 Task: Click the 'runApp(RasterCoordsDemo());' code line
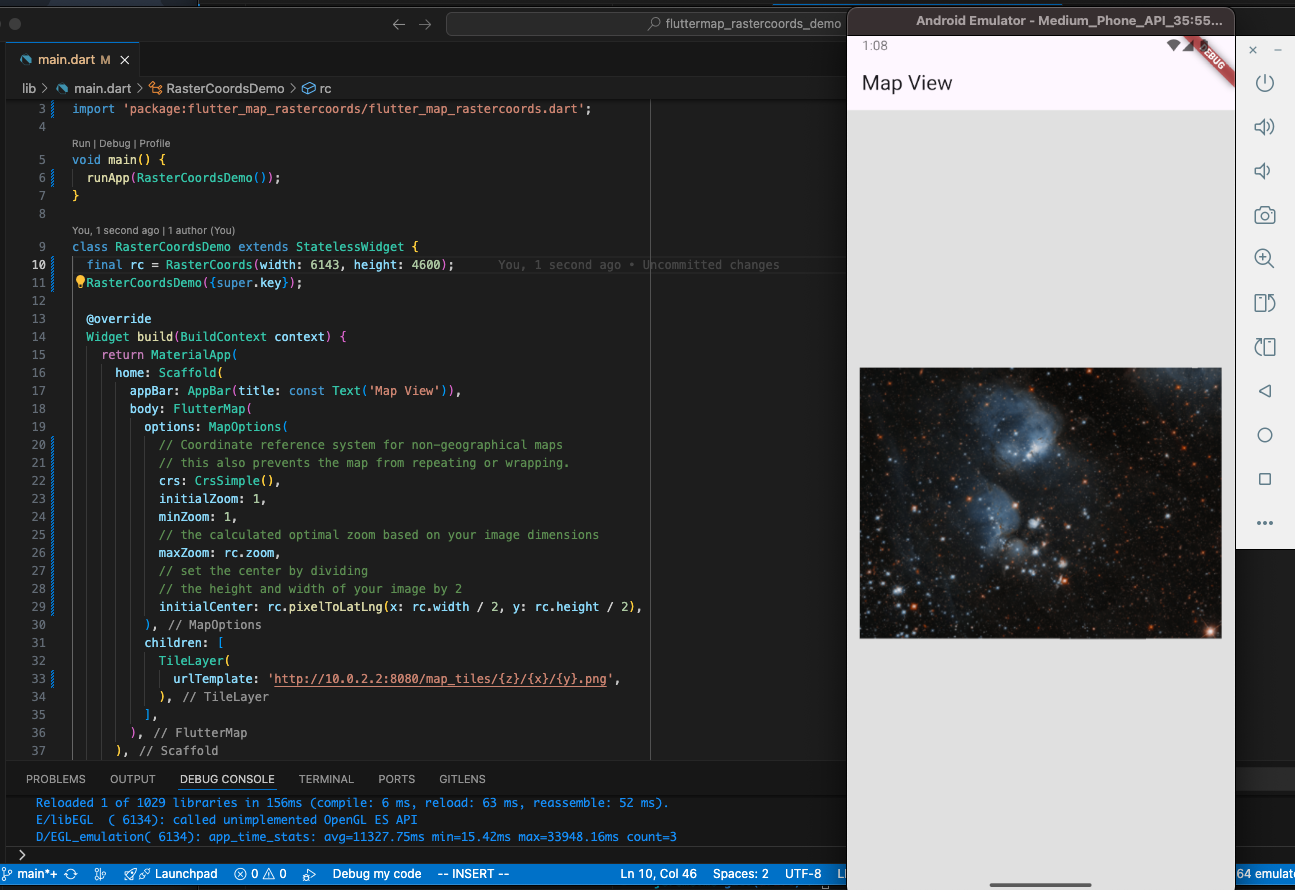point(183,178)
